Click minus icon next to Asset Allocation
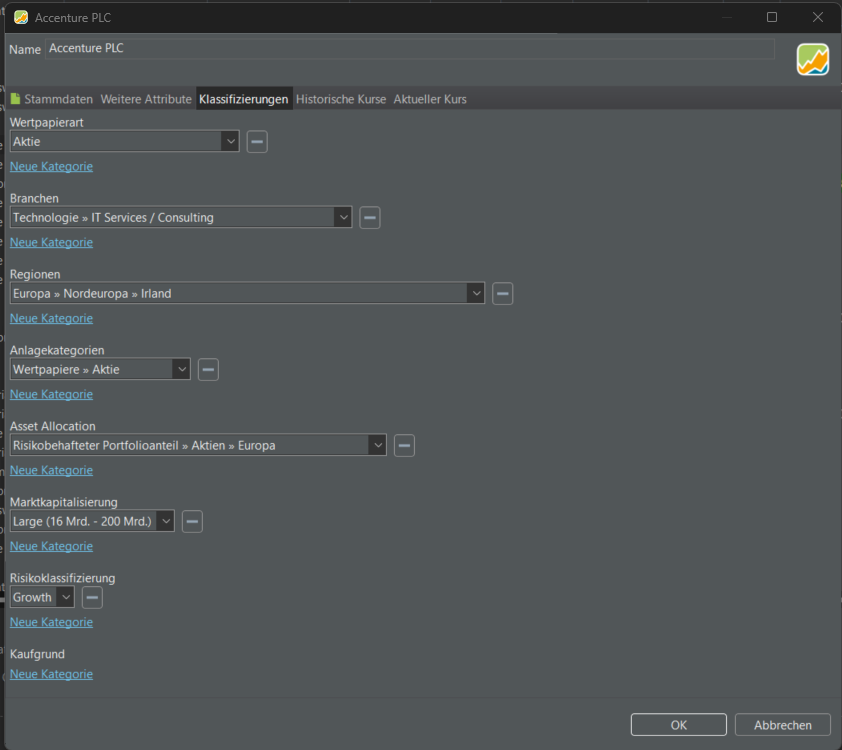Screen dimensions: 842x750 (x=404, y=446)
